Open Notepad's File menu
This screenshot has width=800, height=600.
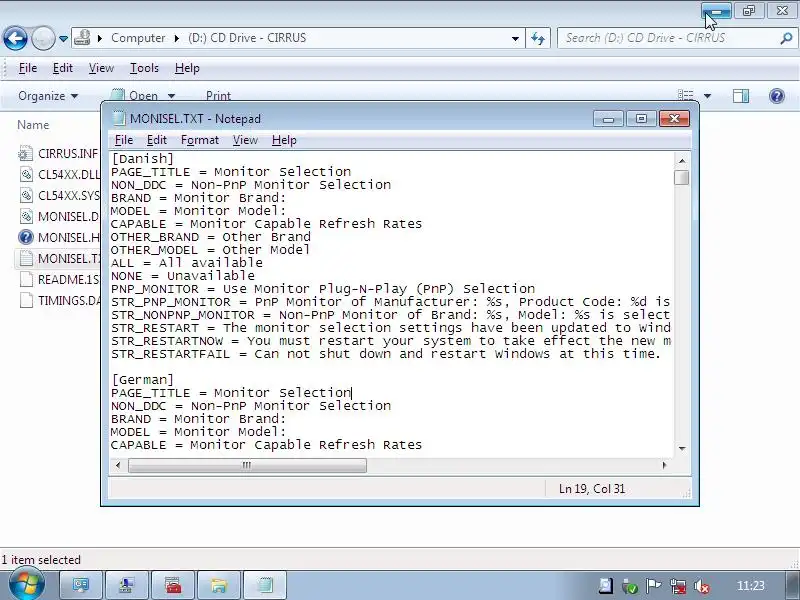(x=123, y=140)
